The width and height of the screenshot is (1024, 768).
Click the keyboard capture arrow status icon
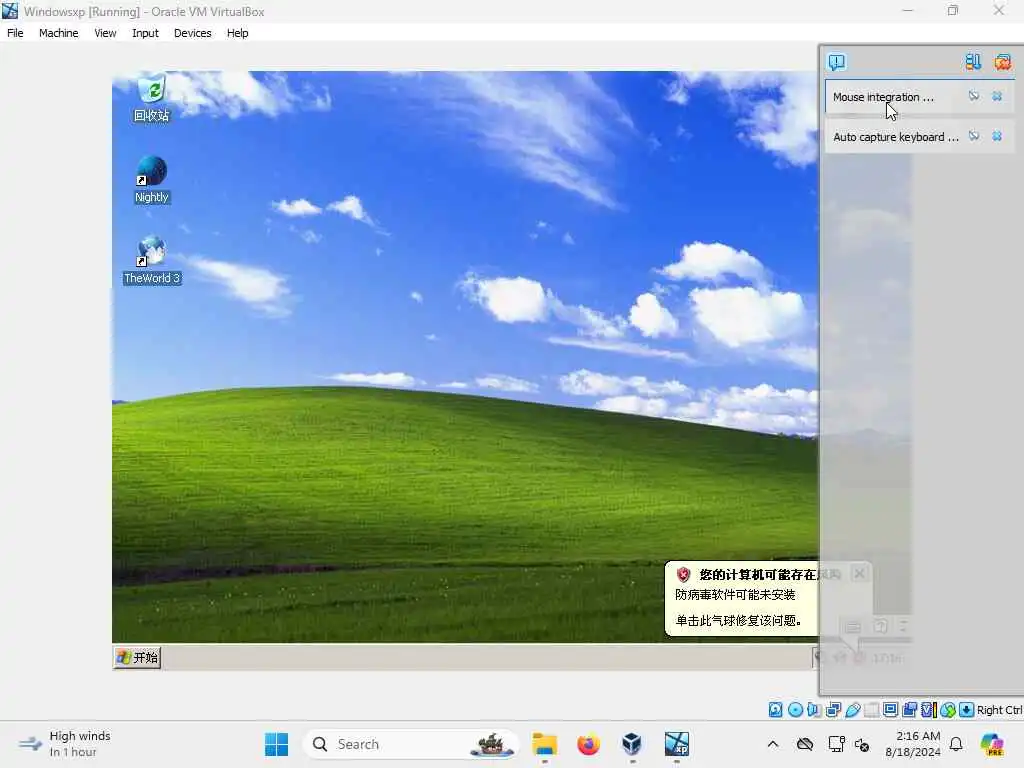pyautogui.click(x=967, y=710)
